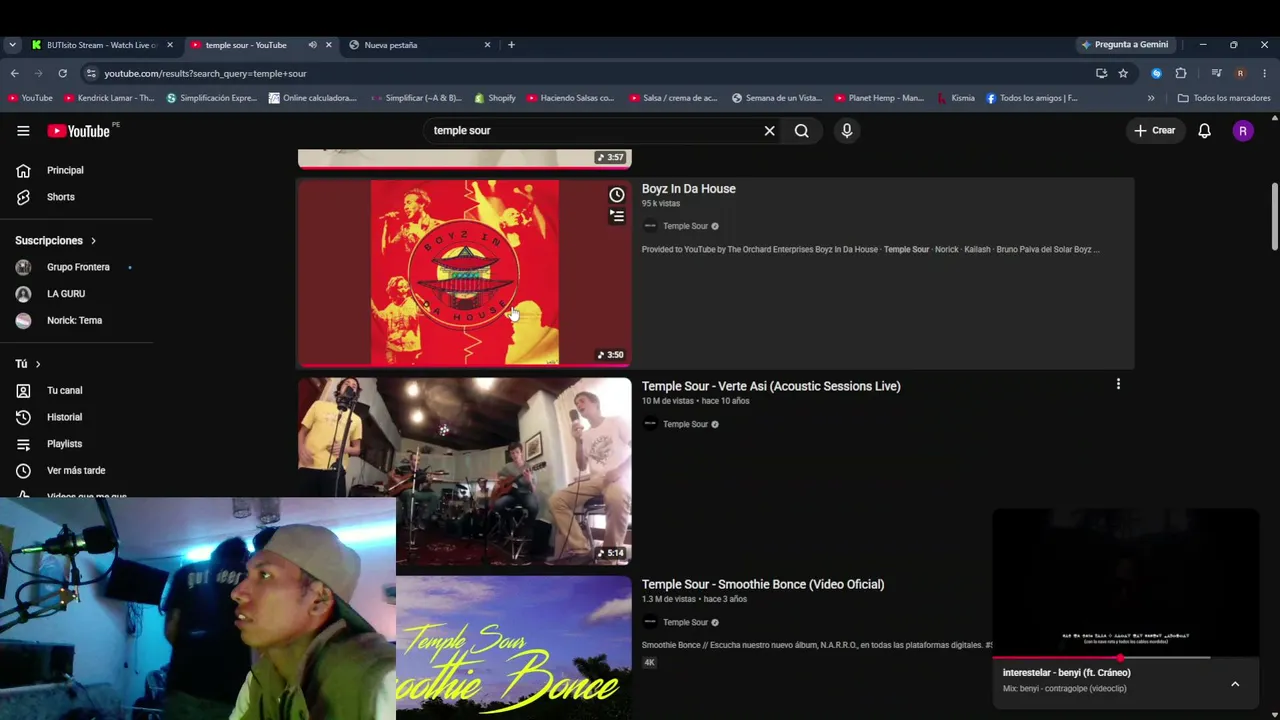
Task: Open Temple Sour channel under Boyz In Da House
Action: [685, 226]
